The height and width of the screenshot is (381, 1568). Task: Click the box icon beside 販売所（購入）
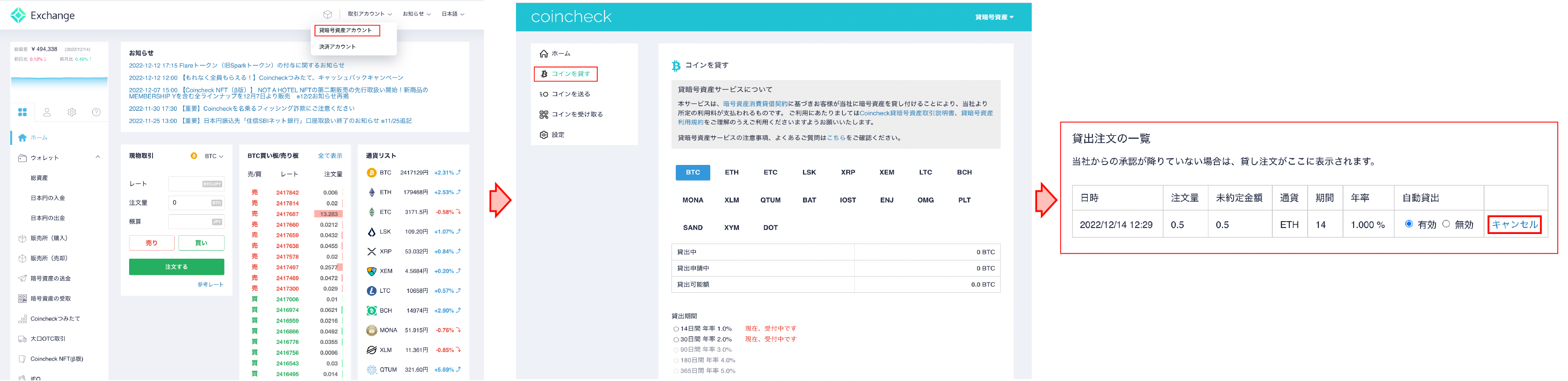click(x=23, y=238)
